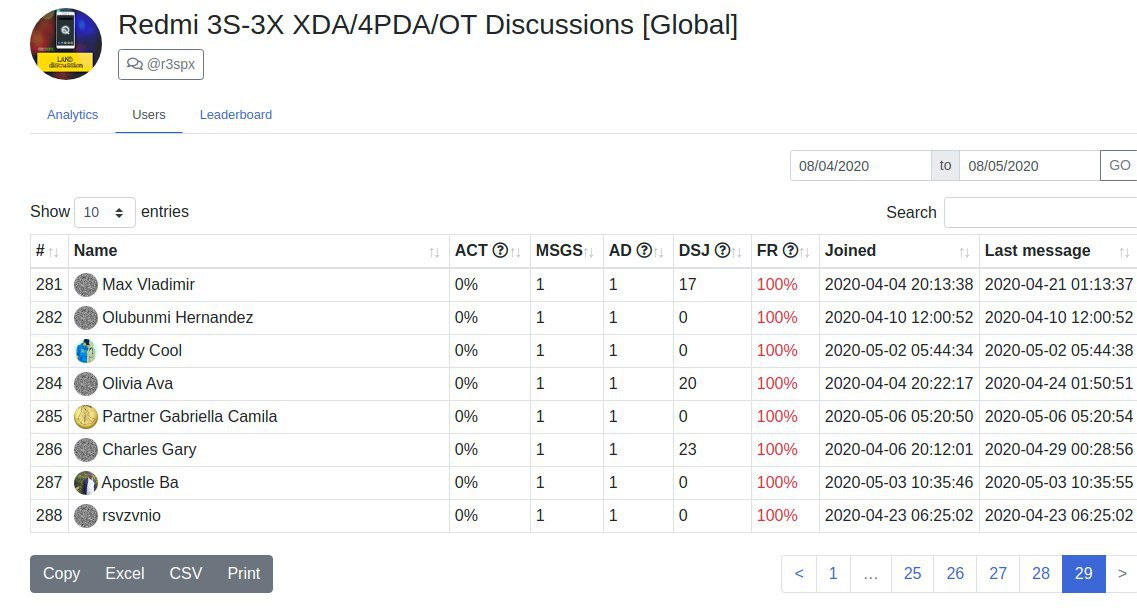
Task: Go to page 27
Action: (x=998, y=574)
